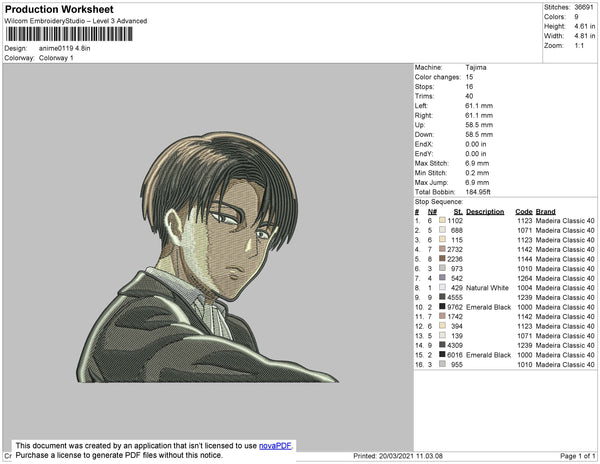Click 'Natural White' description in stop 8

(x=488, y=288)
